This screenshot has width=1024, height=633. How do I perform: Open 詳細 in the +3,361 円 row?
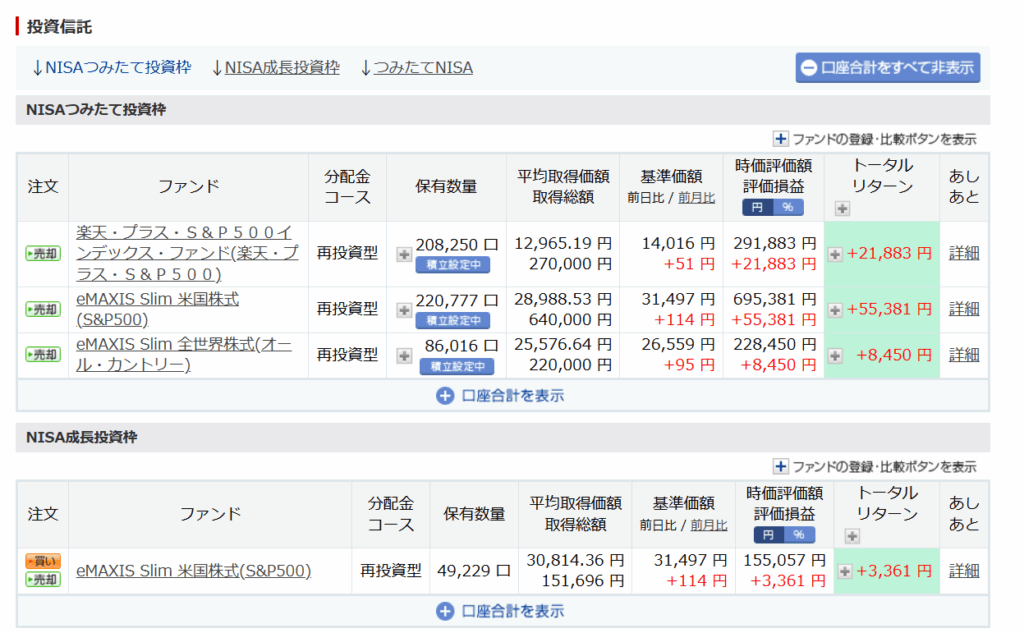click(x=964, y=571)
